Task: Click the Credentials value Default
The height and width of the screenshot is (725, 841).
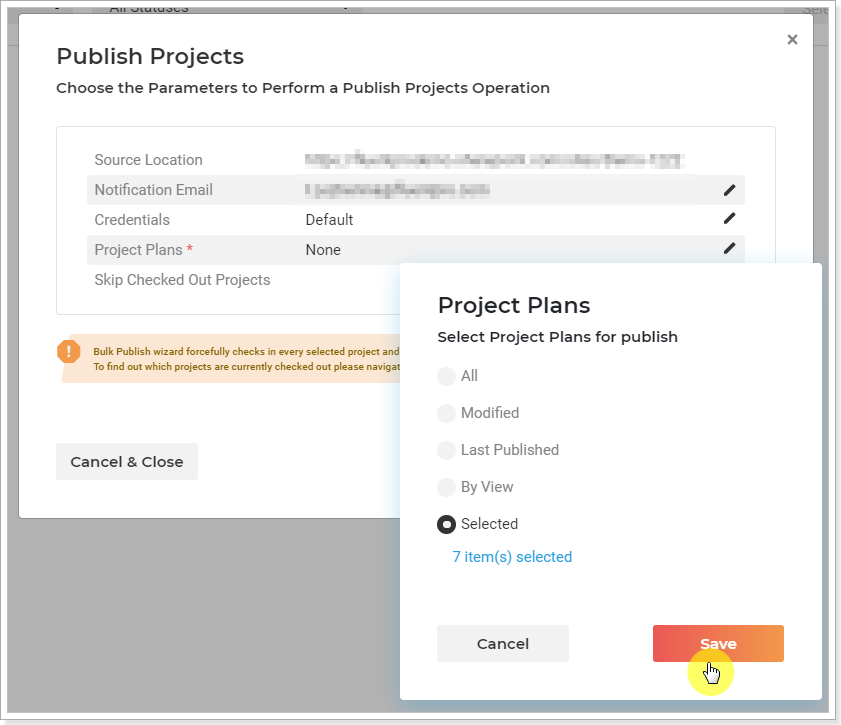Action: point(329,220)
